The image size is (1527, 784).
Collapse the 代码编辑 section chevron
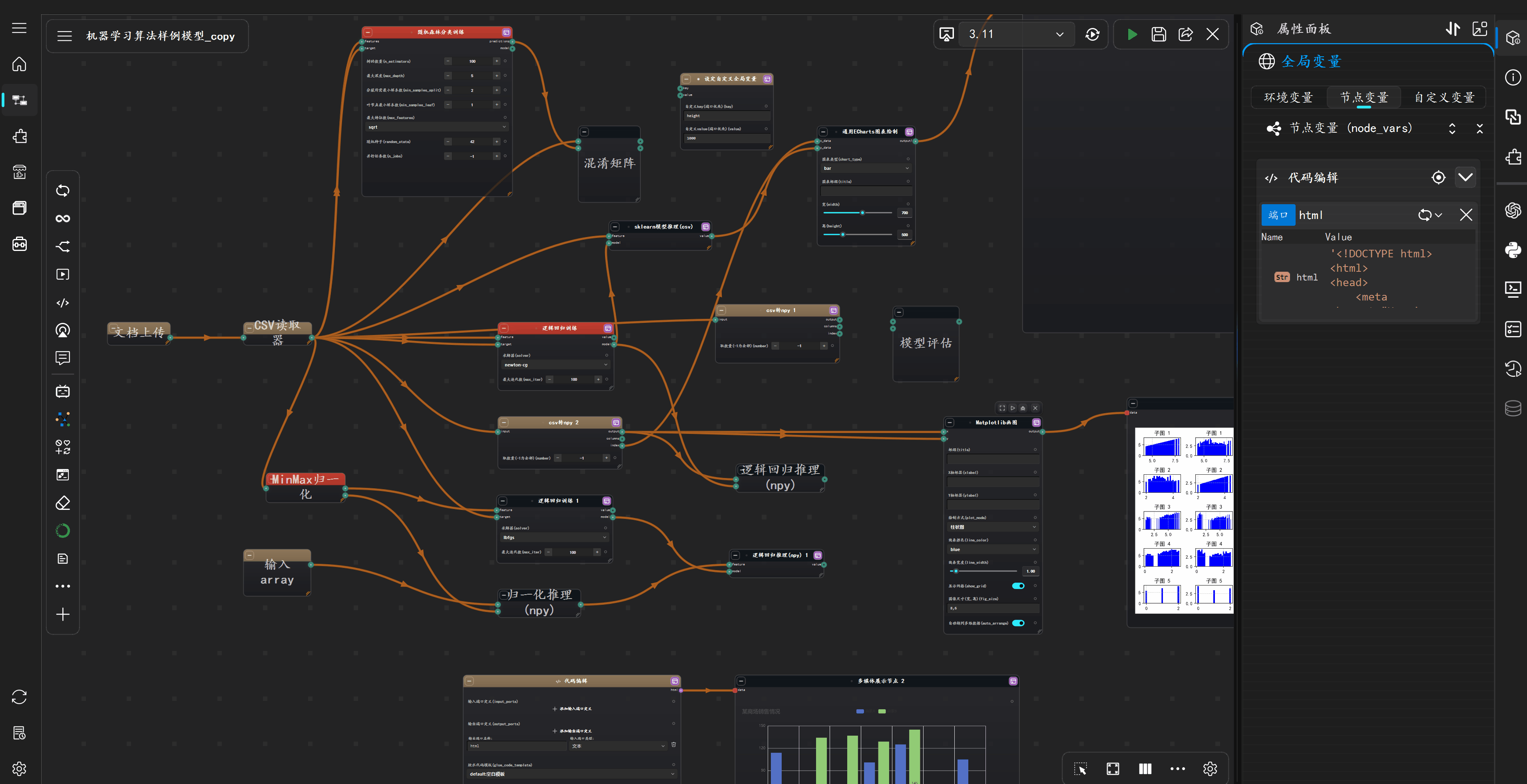[1465, 177]
